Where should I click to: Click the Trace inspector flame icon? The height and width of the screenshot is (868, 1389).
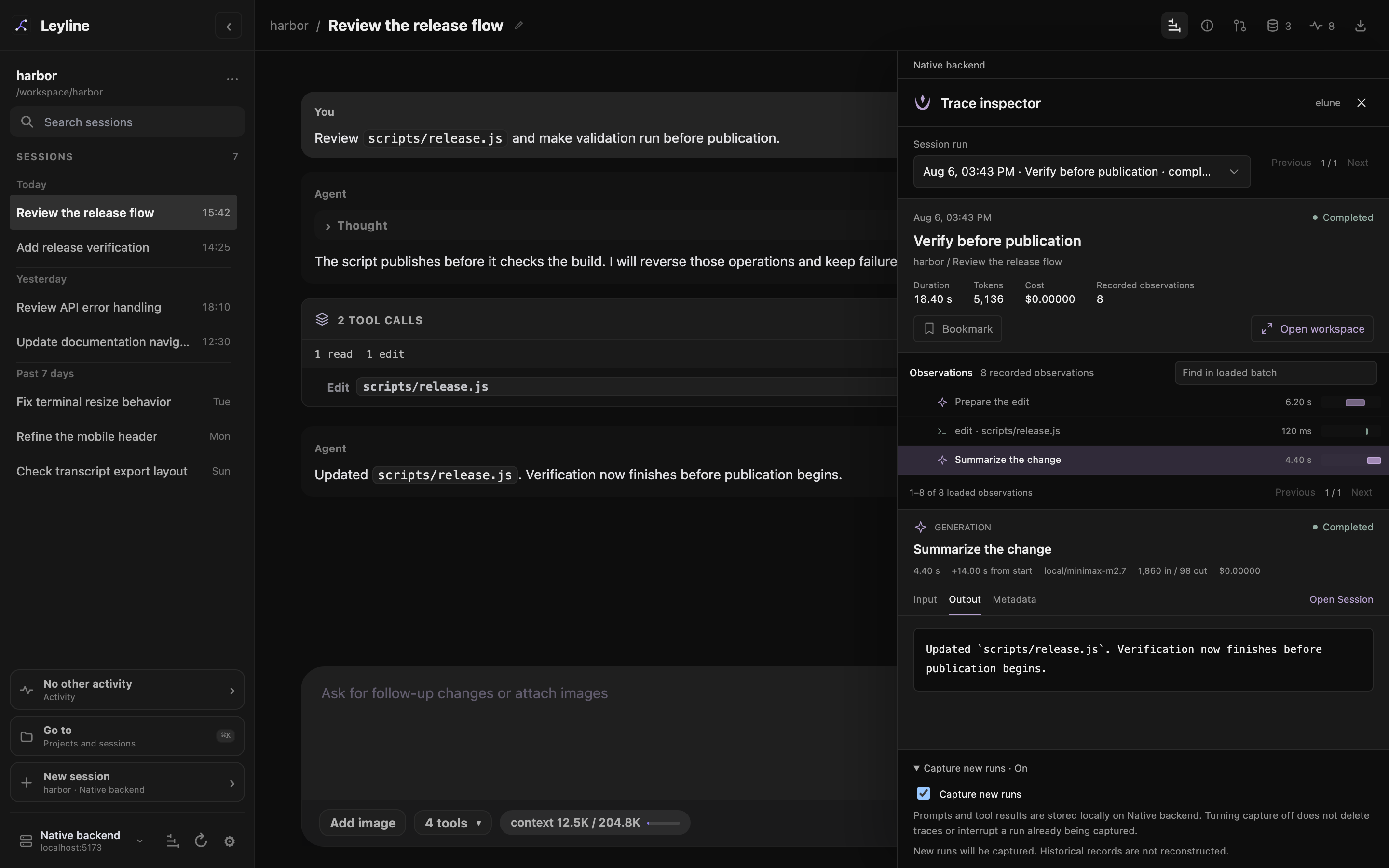point(922,103)
